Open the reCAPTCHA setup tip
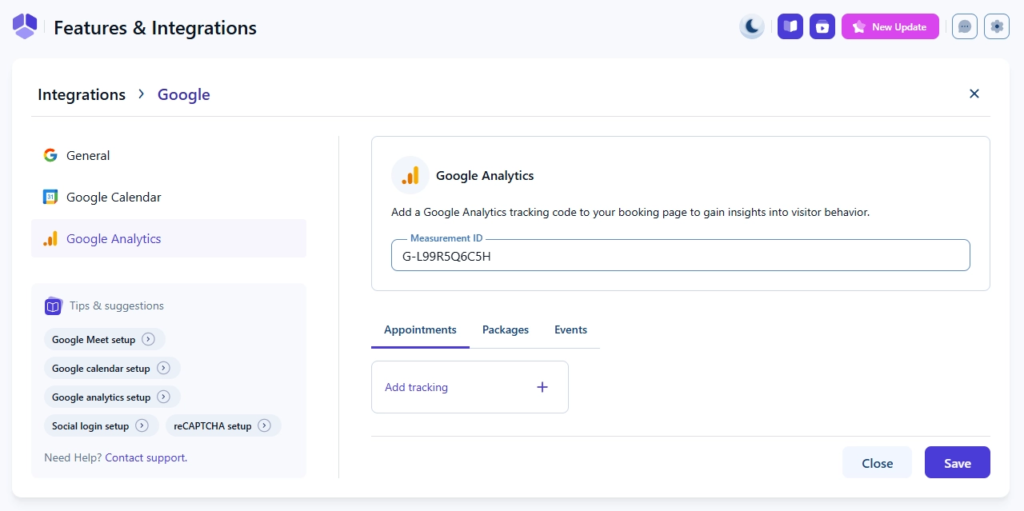The height and width of the screenshot is (511, 1024). [223, 426]
